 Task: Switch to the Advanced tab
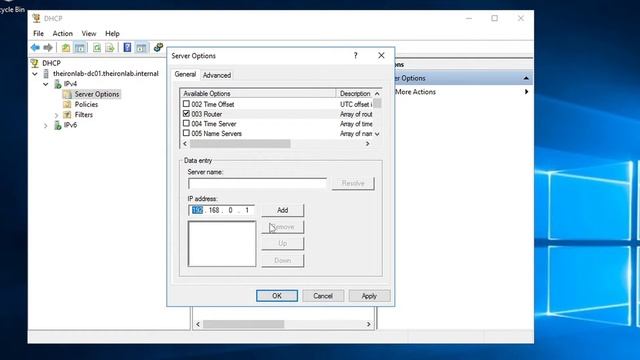[217, 75]
